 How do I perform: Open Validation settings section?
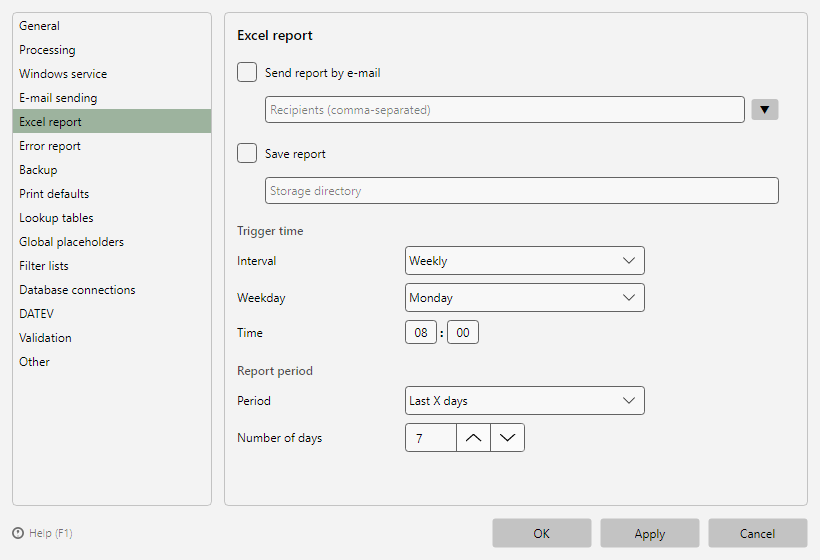click(112, 338)
